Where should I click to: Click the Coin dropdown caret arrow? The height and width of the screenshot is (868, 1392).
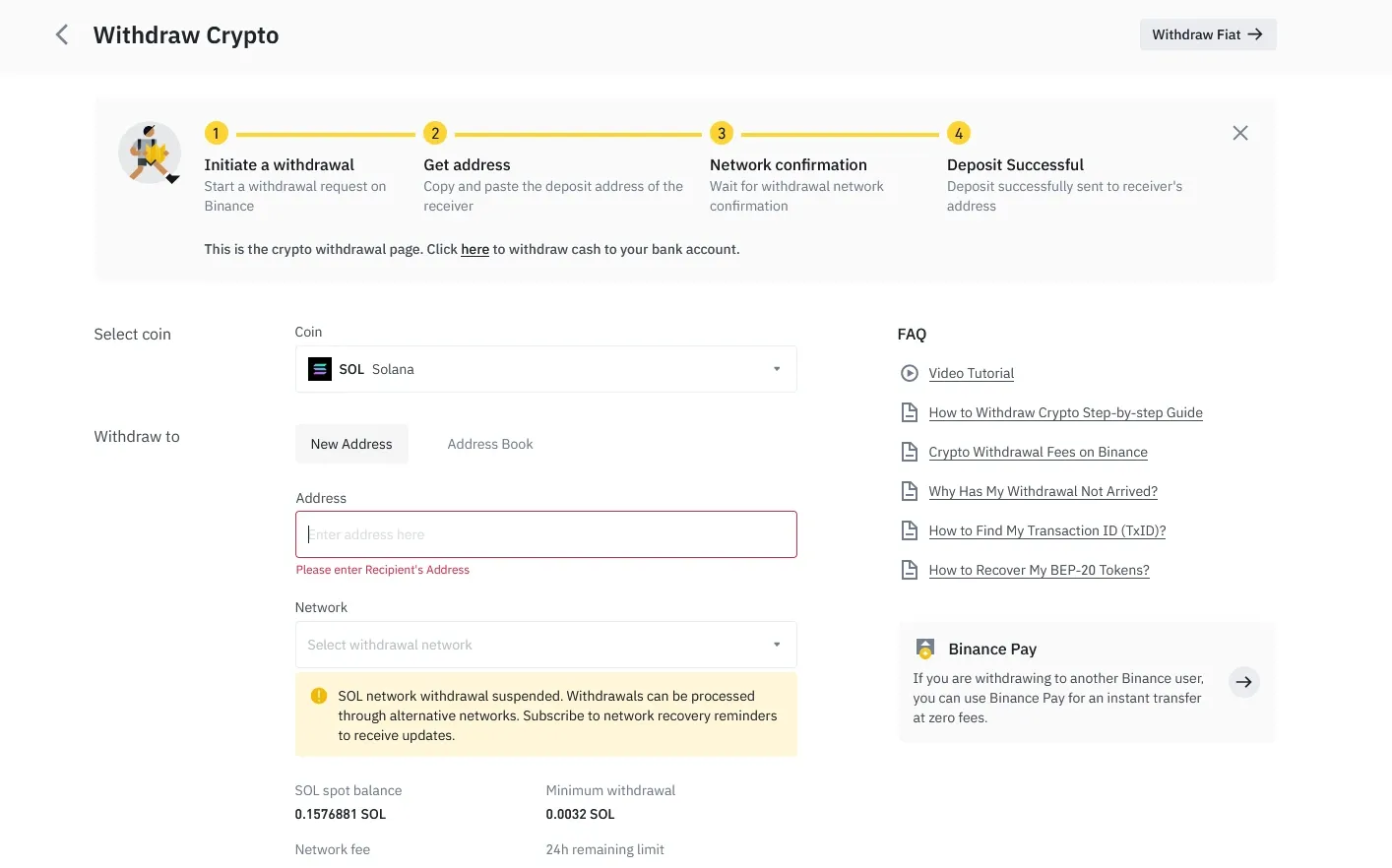777,369
